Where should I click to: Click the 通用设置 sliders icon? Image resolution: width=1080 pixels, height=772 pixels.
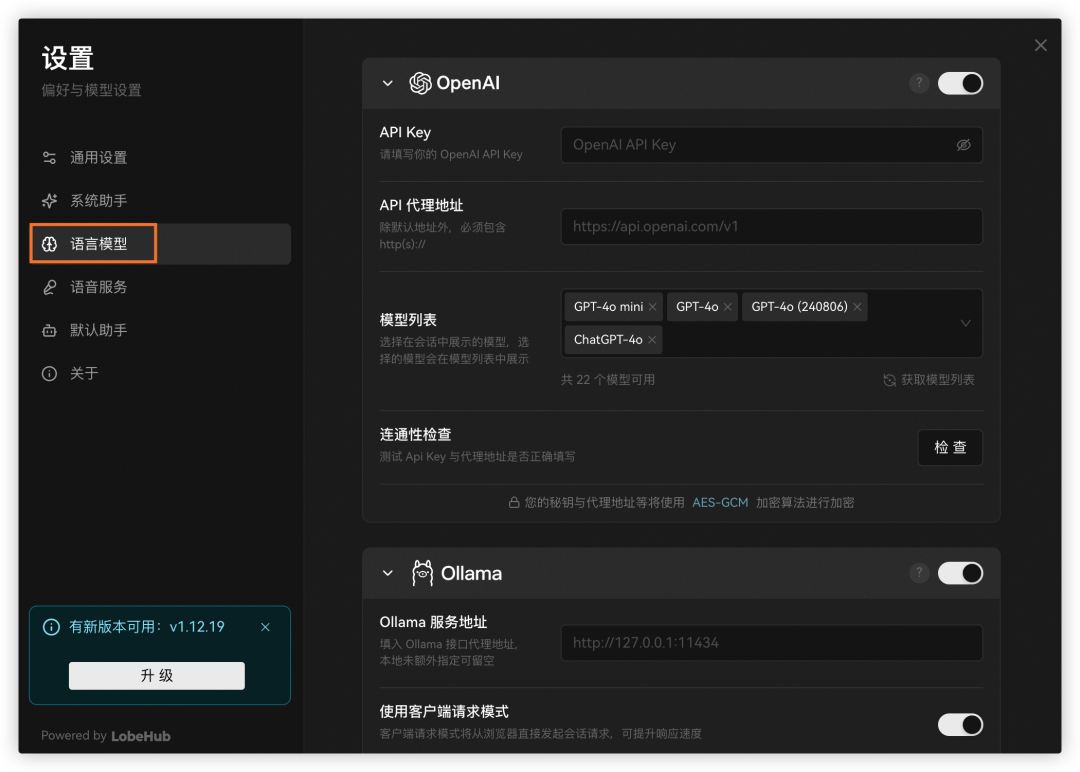tap(50, 158)
